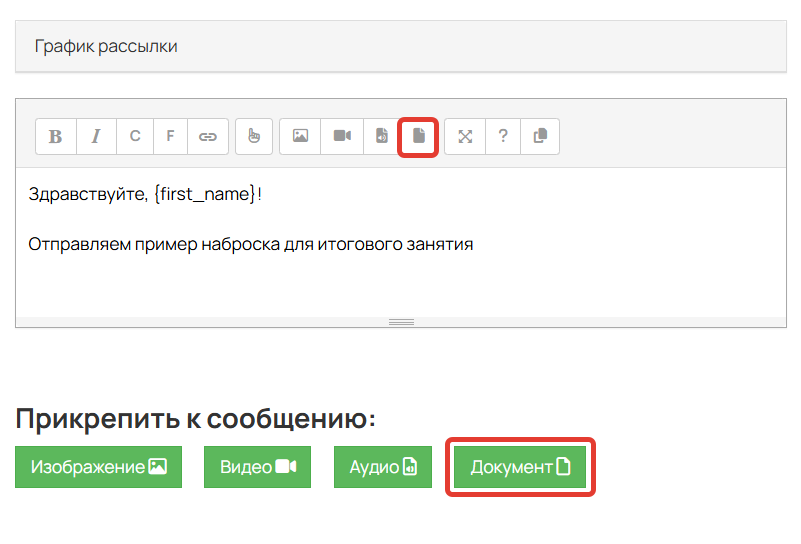801x544 pixels.
Task: Attach an image with Изображение button
Action: click(x=99, y=467)
